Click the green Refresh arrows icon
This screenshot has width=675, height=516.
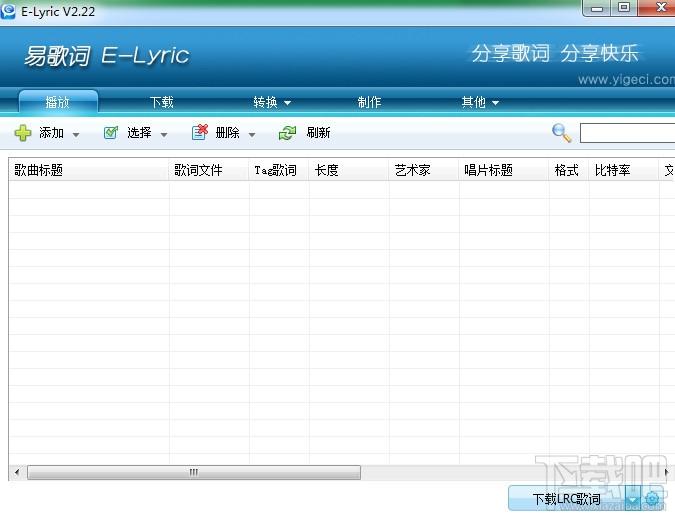pos(288,133)
